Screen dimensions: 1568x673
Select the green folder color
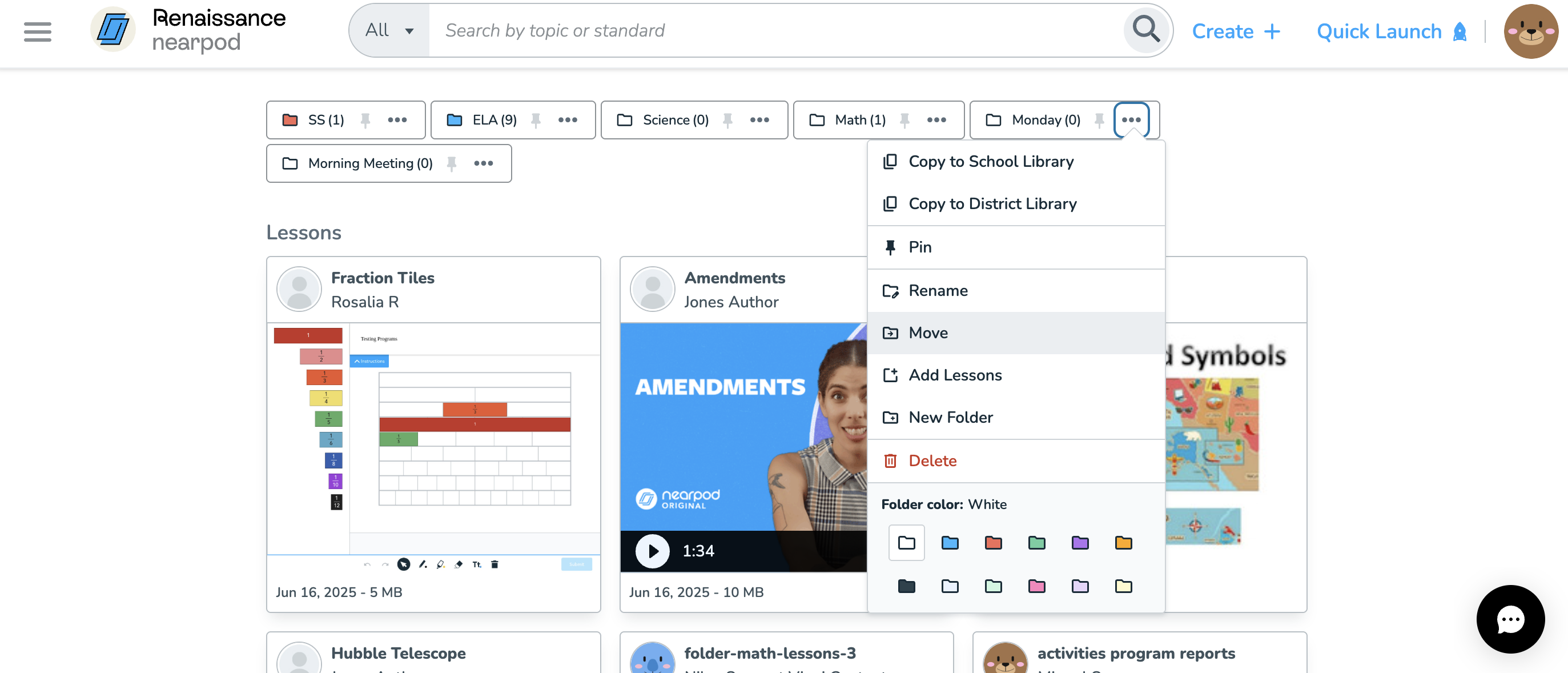click(x=1036, y=542)
